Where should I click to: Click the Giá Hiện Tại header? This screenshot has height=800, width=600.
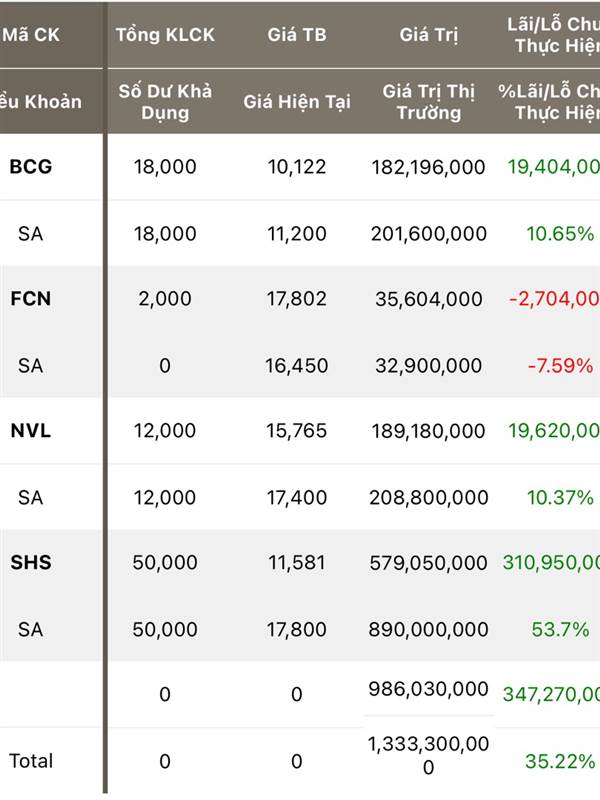tap(296, 102)
